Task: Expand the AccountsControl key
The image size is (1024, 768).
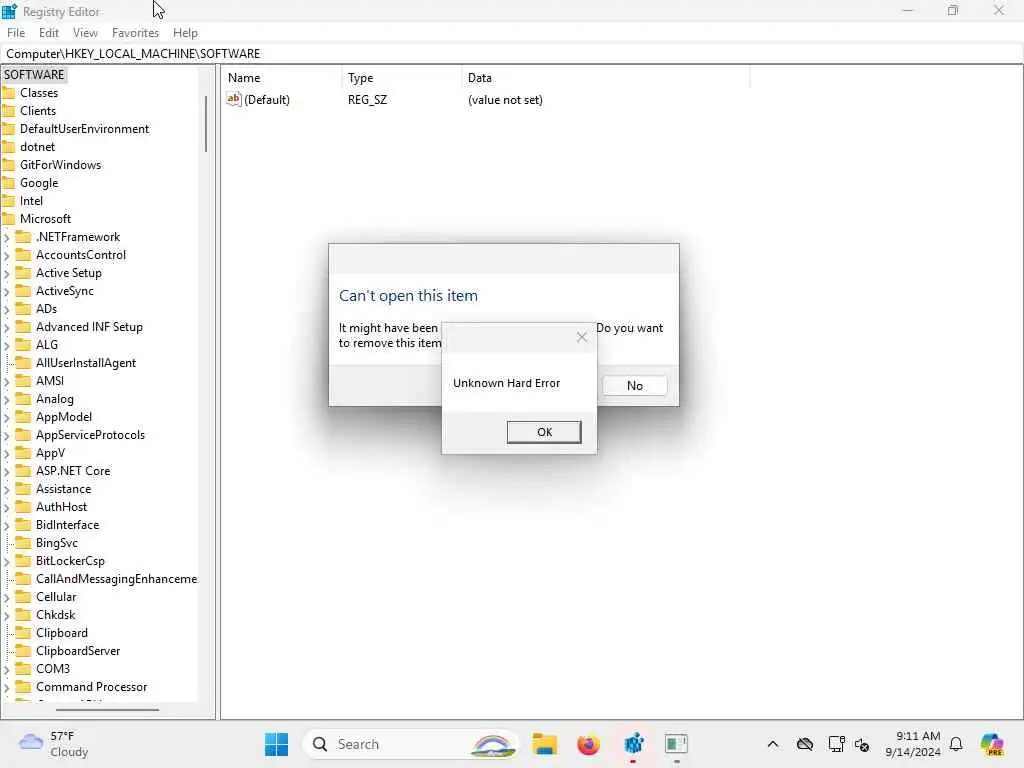Action: (7, 256)
